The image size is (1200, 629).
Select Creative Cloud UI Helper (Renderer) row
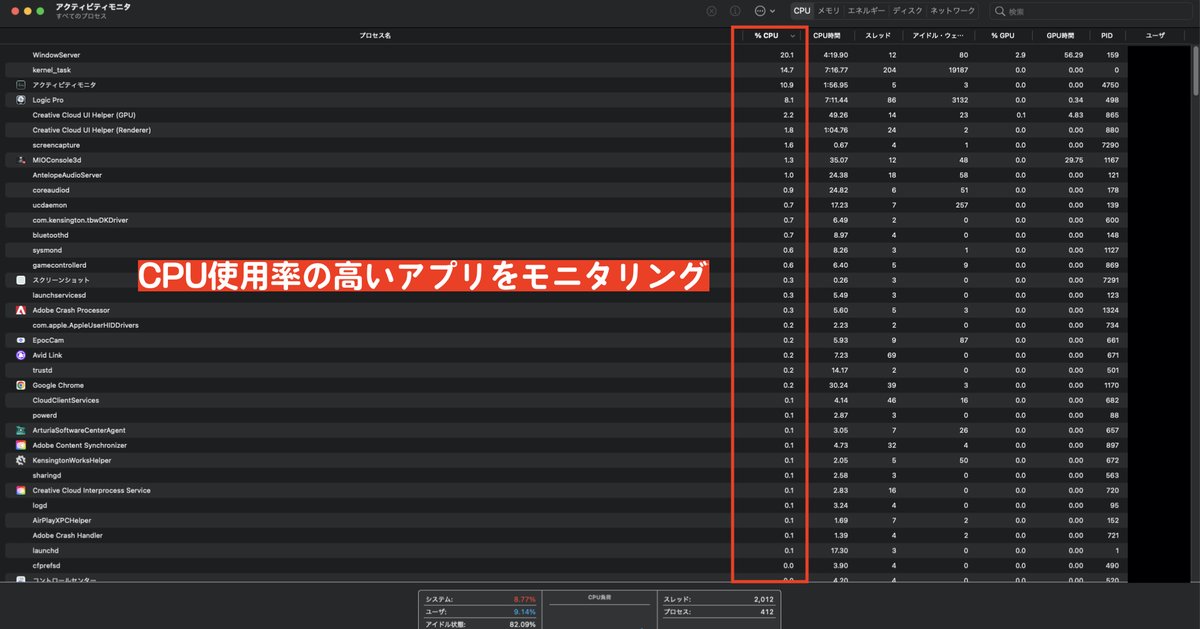click(566, 130)
